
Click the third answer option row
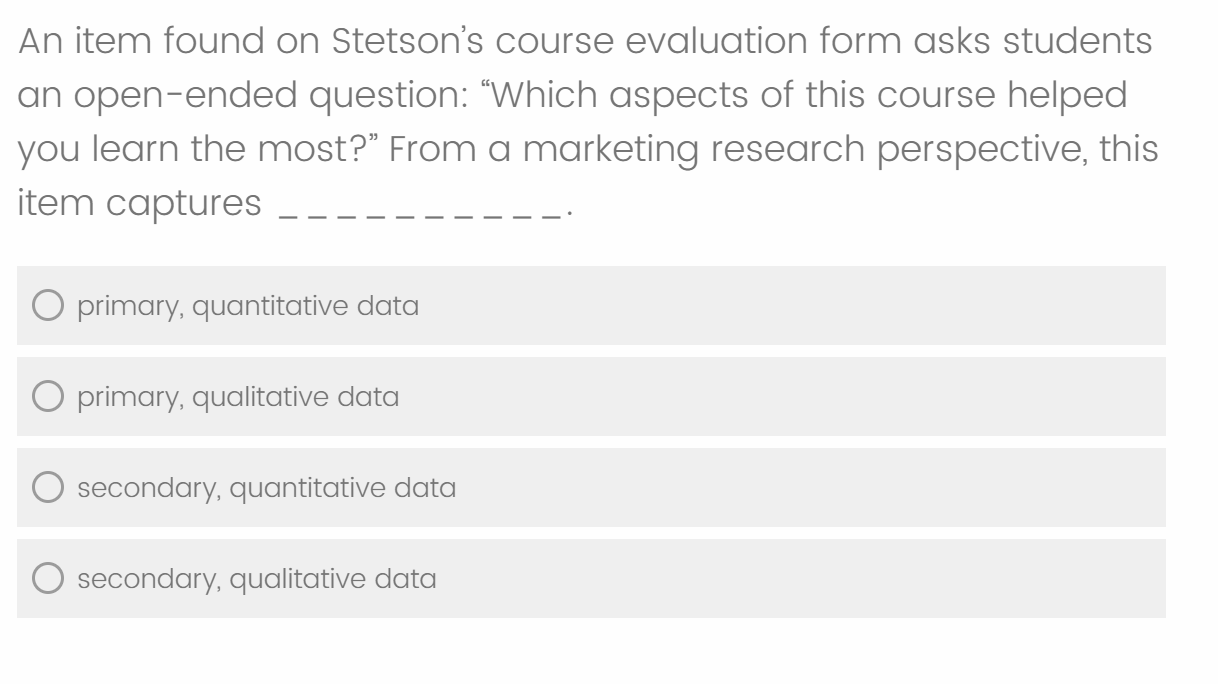coord(590,485)
